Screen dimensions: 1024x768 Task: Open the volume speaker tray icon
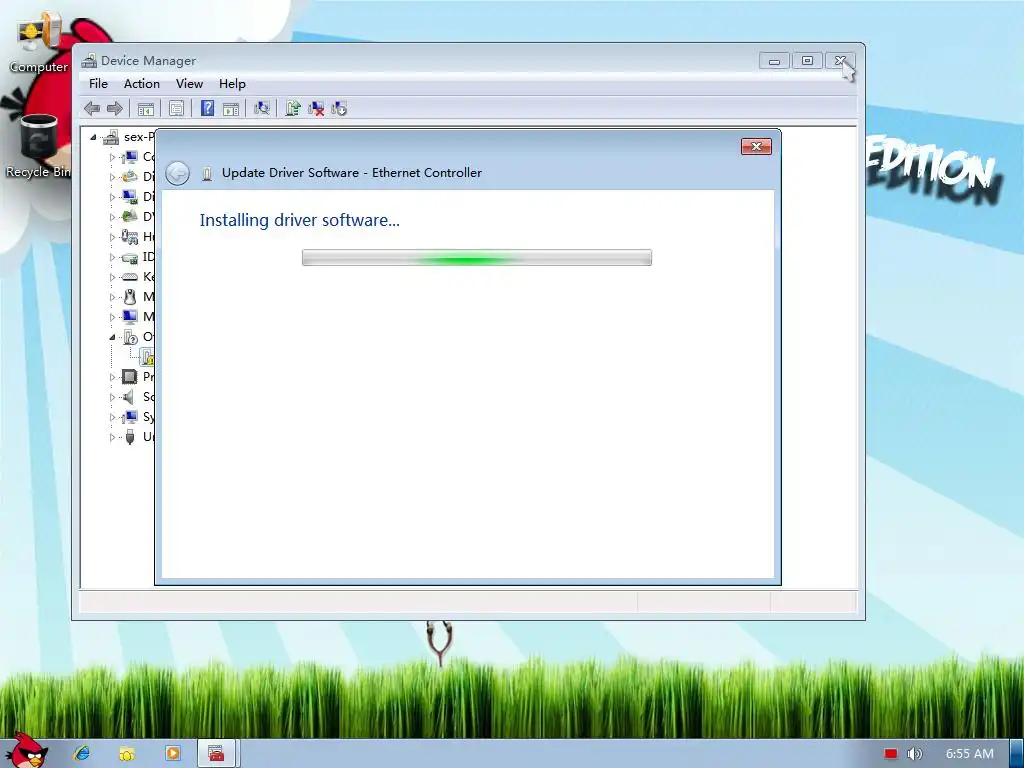click(914, 754)
